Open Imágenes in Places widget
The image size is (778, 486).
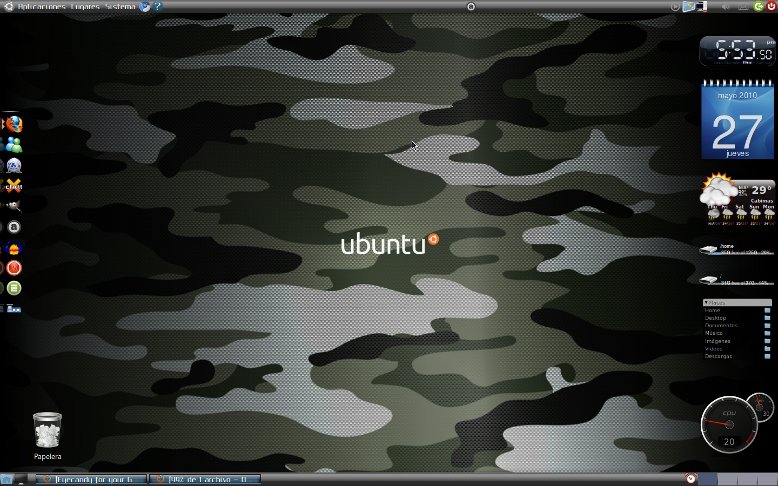(x=737, y=341)
